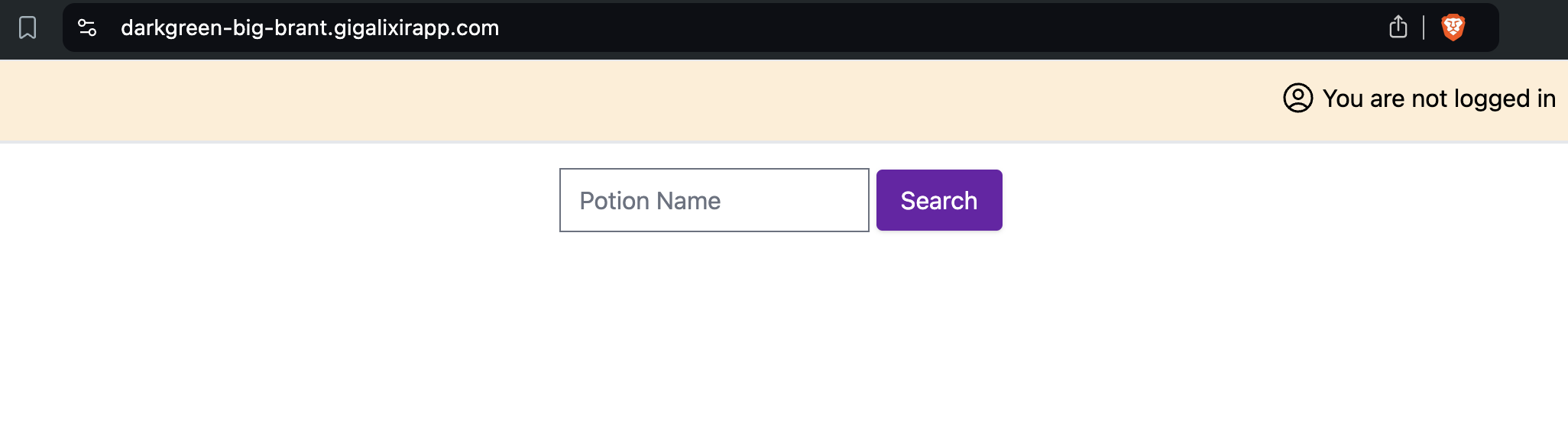This screenshot has width=1568, height=443.
Task: Click the "You are not logged in" text
Action: tap(1439, 99)
